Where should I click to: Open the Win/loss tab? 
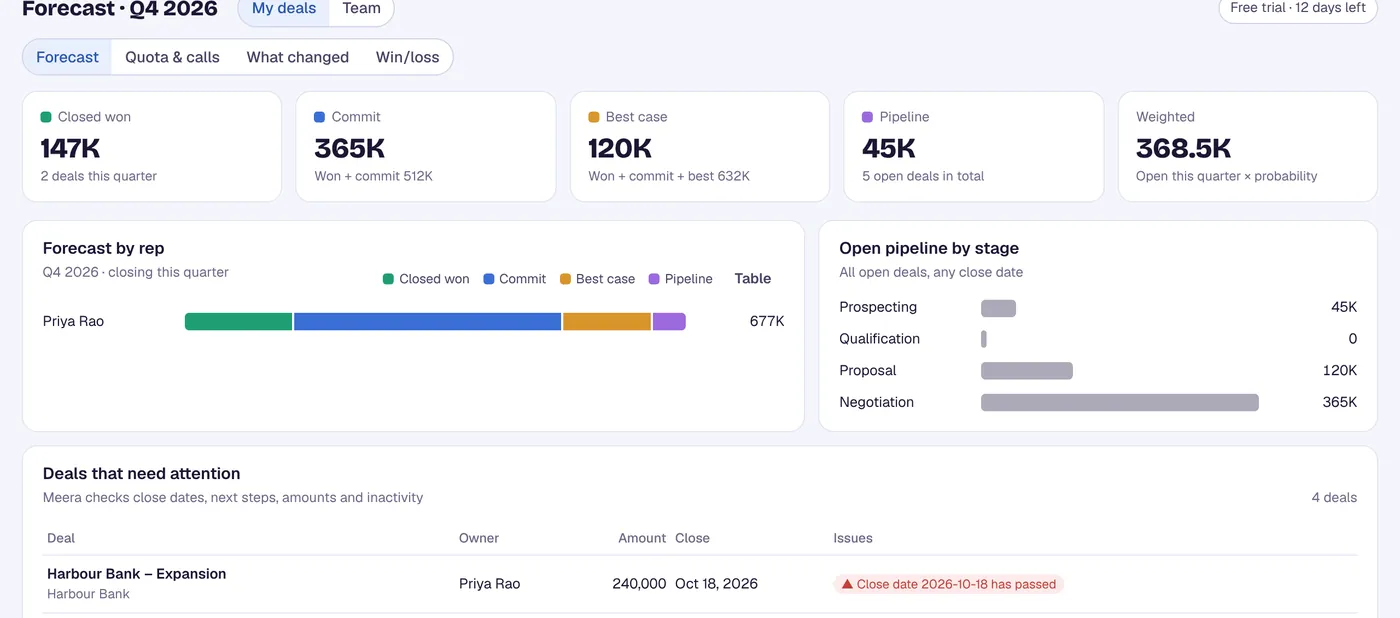pos(407,57)
